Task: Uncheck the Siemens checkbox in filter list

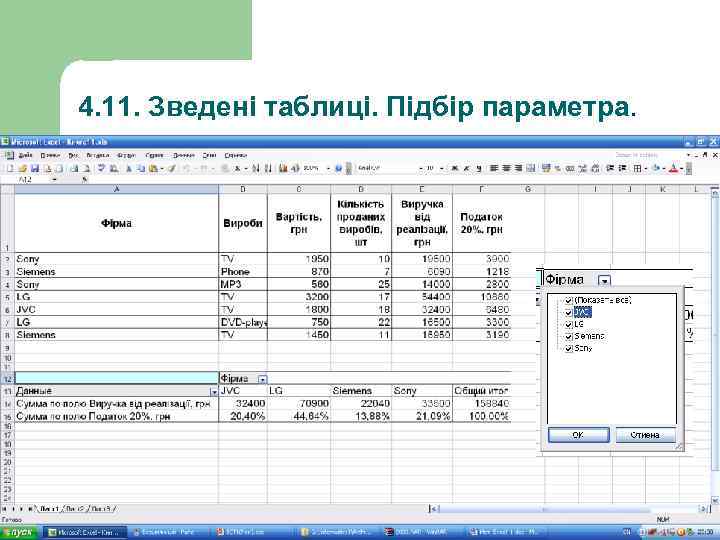Action: click(568, 337)
